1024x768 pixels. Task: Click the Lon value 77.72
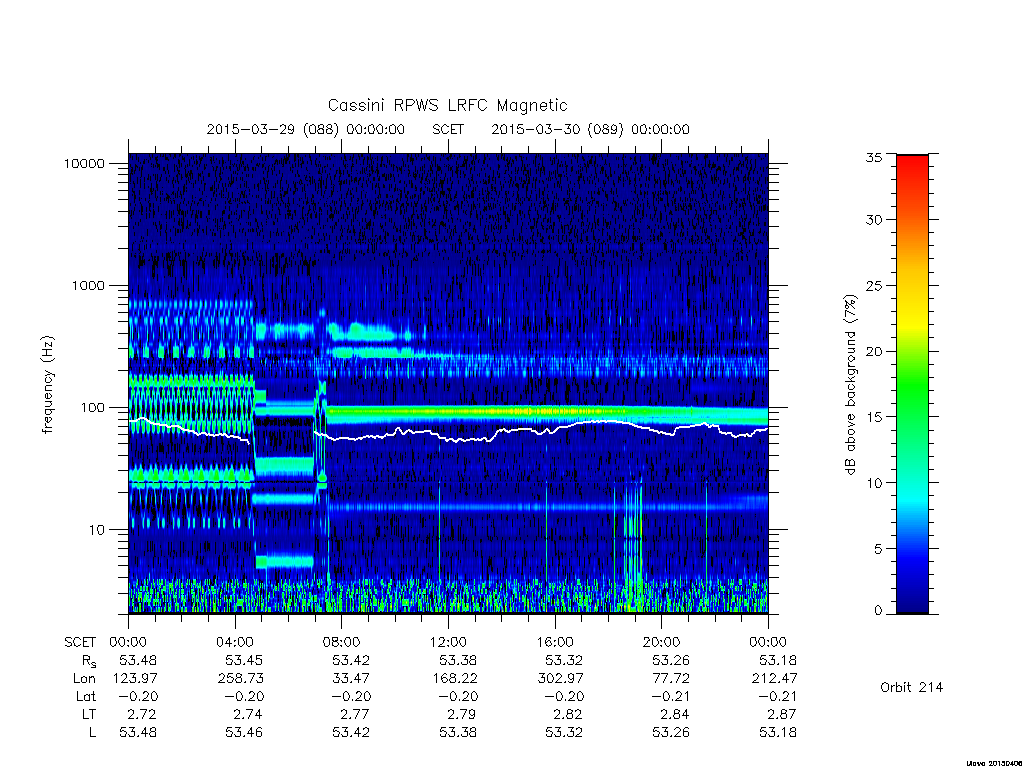click(x=671, y=679)
